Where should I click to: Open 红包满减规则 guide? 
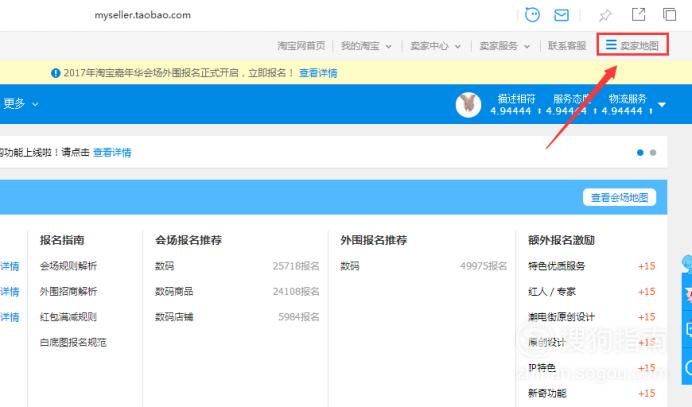(x=68, y=317)
